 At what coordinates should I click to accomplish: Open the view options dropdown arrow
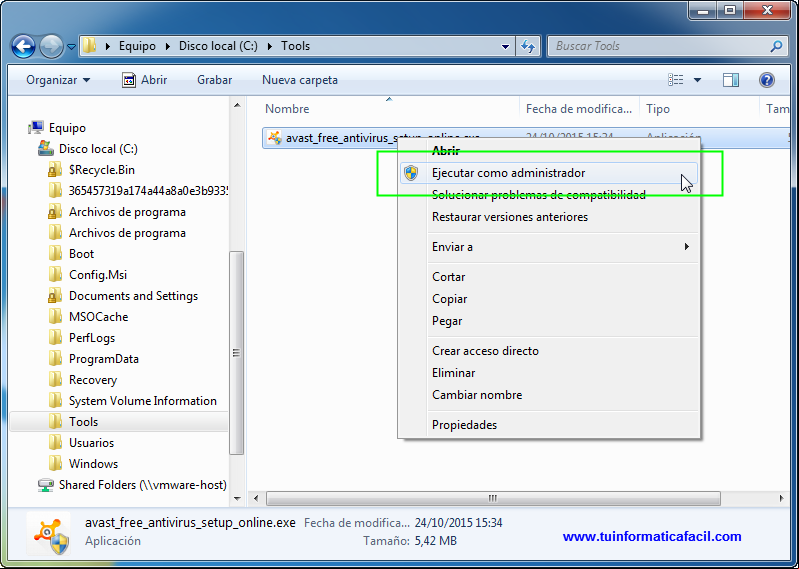click(697, 80)
